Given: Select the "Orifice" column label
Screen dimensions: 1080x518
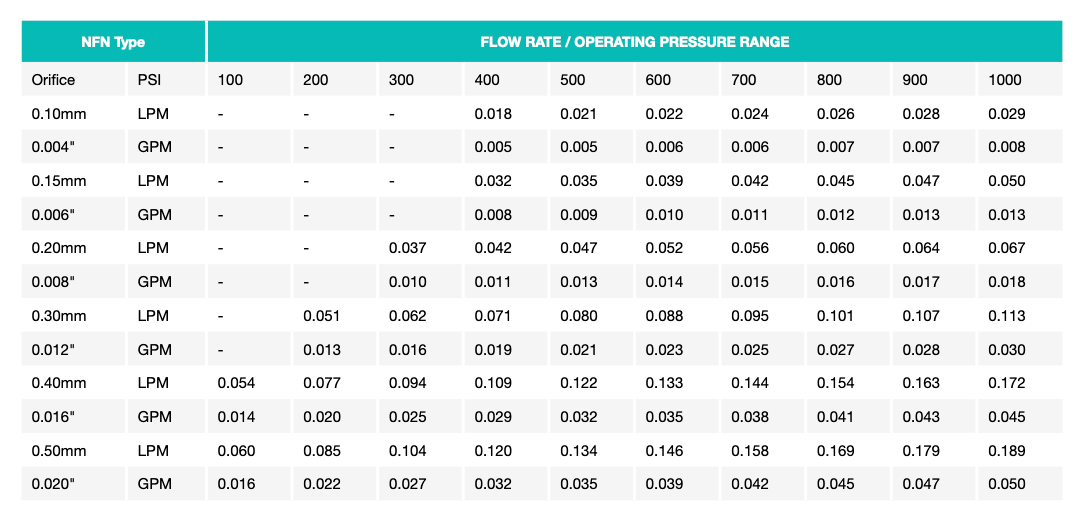Looking at the screenshot, I should click(54, 80).
